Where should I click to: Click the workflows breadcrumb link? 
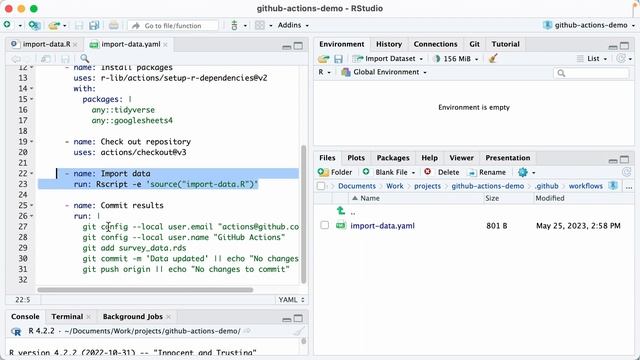tap(585, 186)
